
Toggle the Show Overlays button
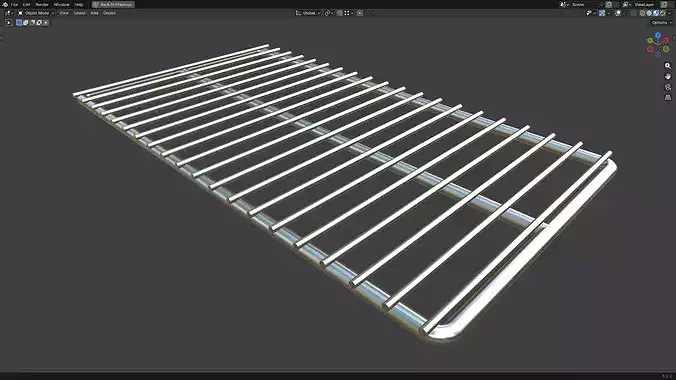coord(618,13)
